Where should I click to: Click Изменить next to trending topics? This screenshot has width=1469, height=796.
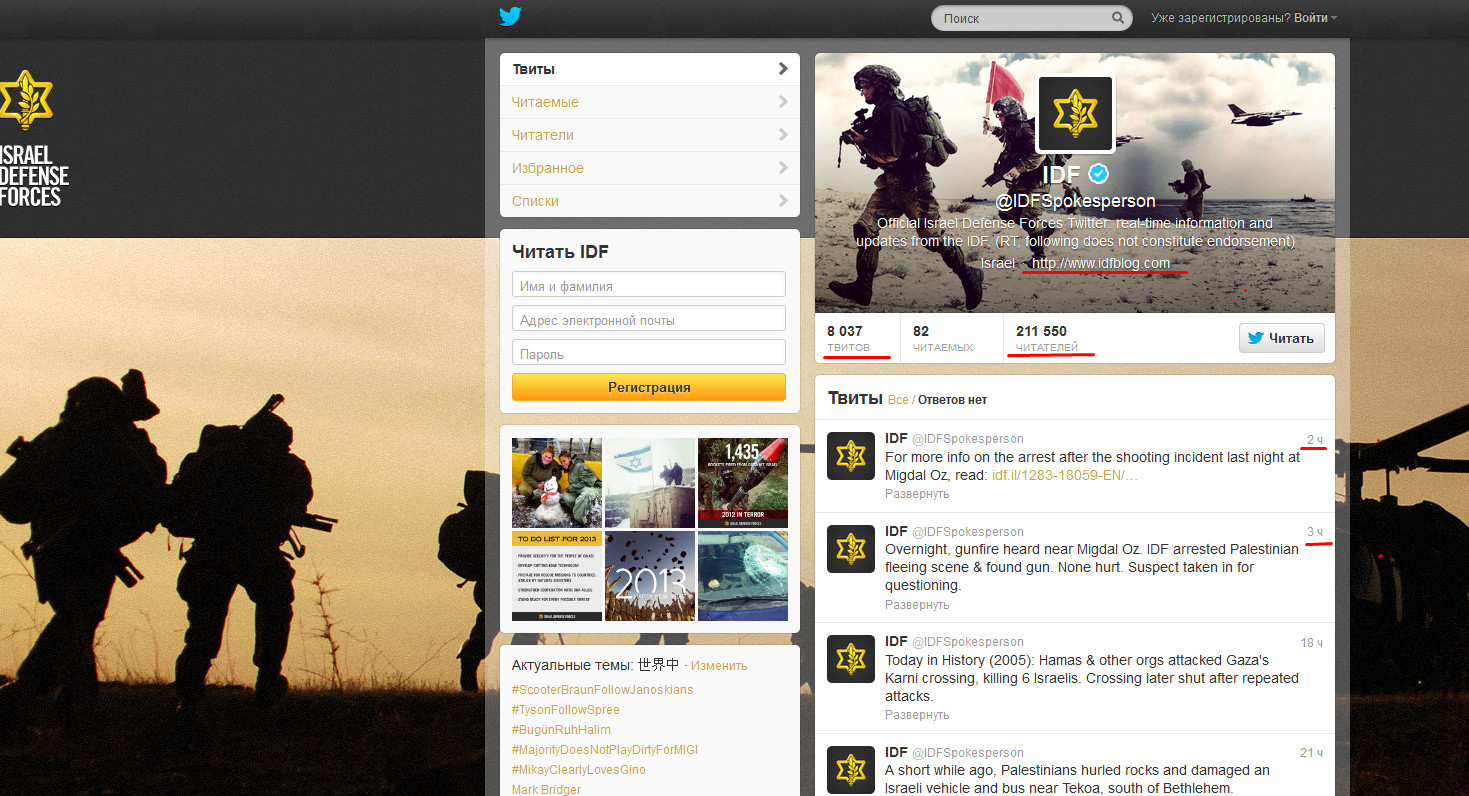pyautogui.click(x=719, y=665)
